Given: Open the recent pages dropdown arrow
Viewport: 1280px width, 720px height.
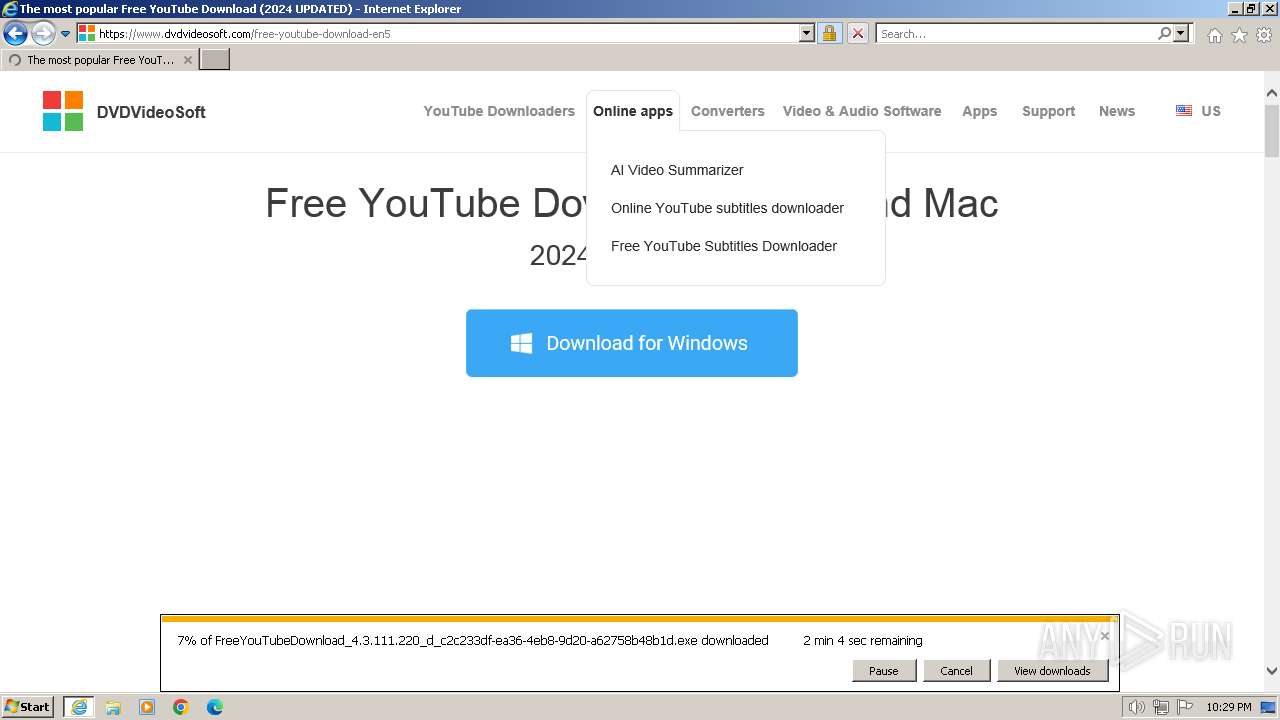Looking at the screenshot, I should (x=66, y=33).
